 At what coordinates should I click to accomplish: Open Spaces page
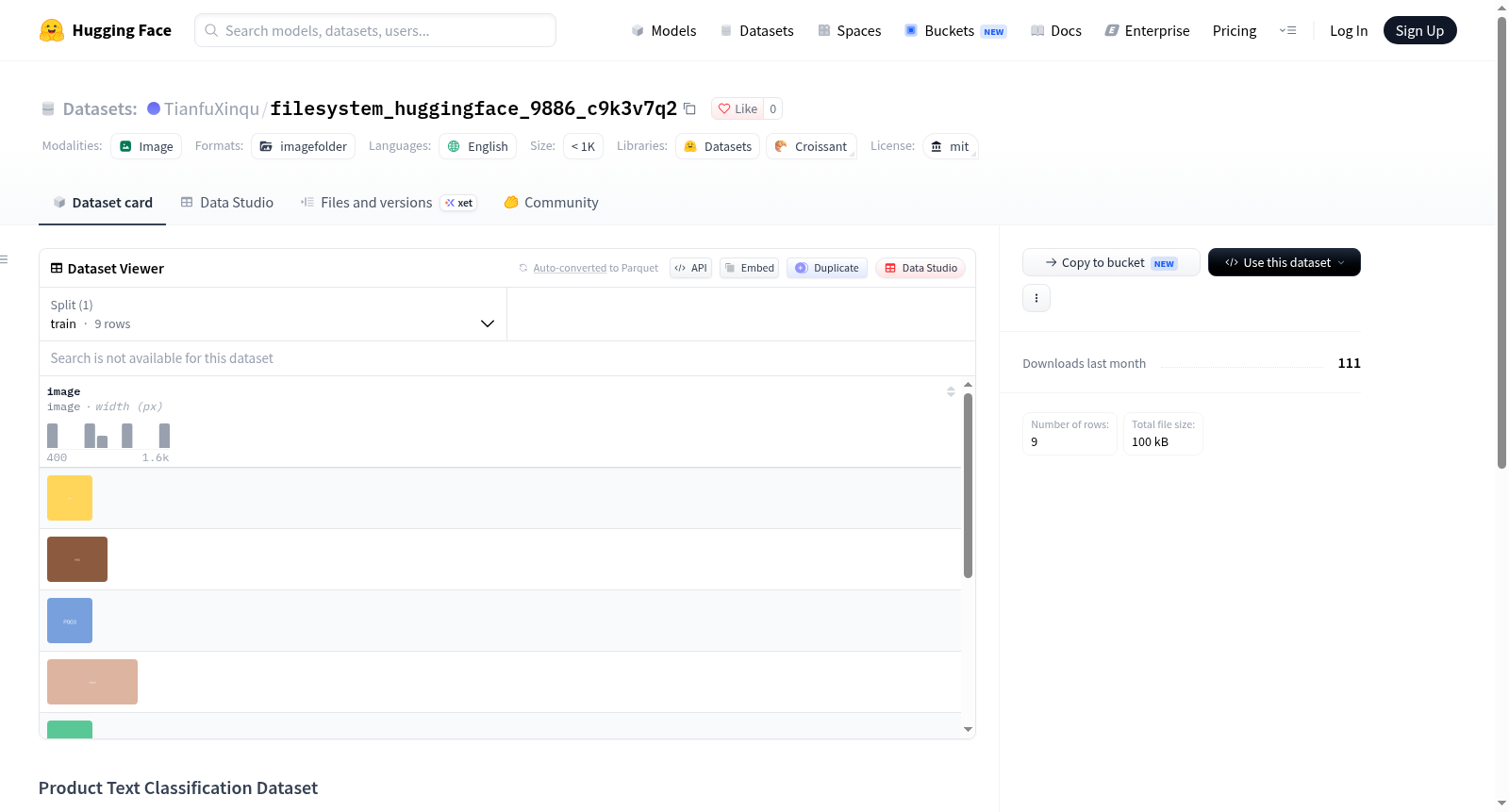[849, 30]
